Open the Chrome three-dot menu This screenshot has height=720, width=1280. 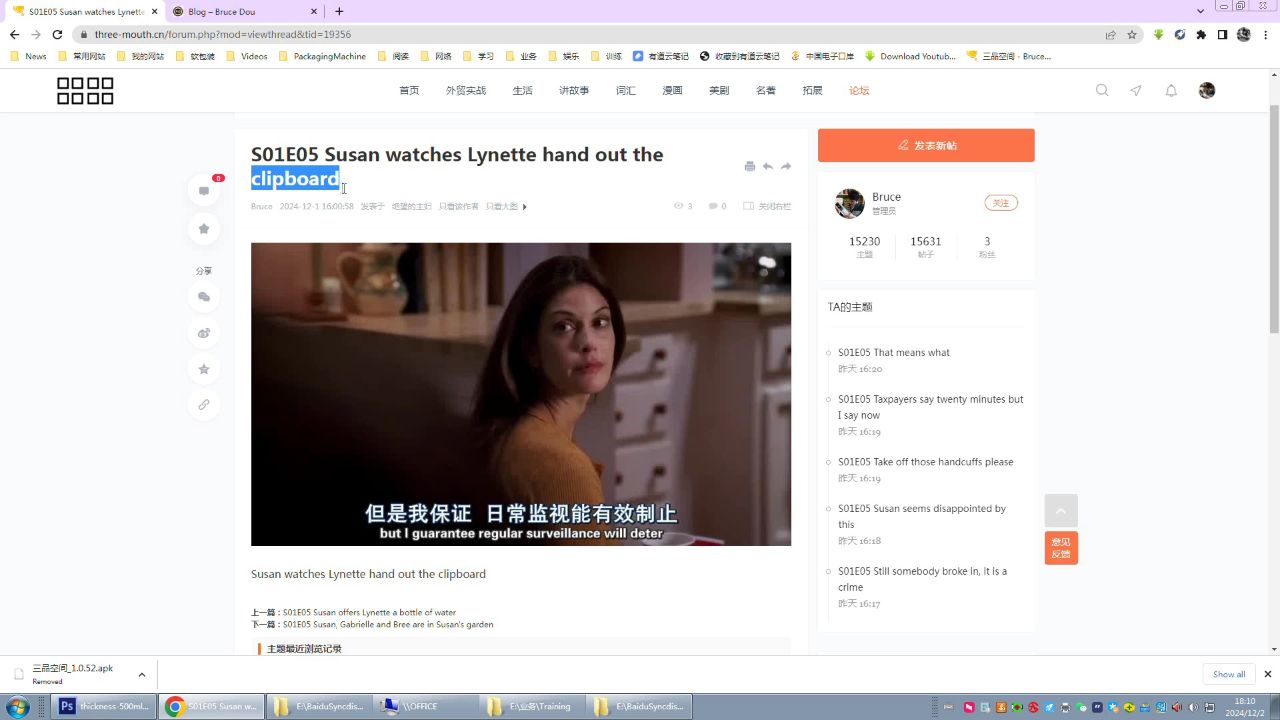[x=1265, y=34]
